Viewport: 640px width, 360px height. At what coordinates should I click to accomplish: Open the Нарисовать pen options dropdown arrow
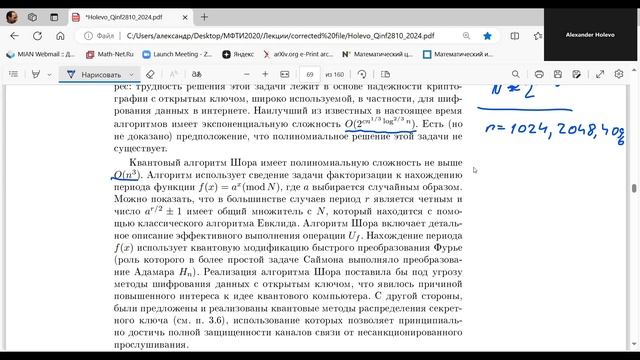point(131,74)
